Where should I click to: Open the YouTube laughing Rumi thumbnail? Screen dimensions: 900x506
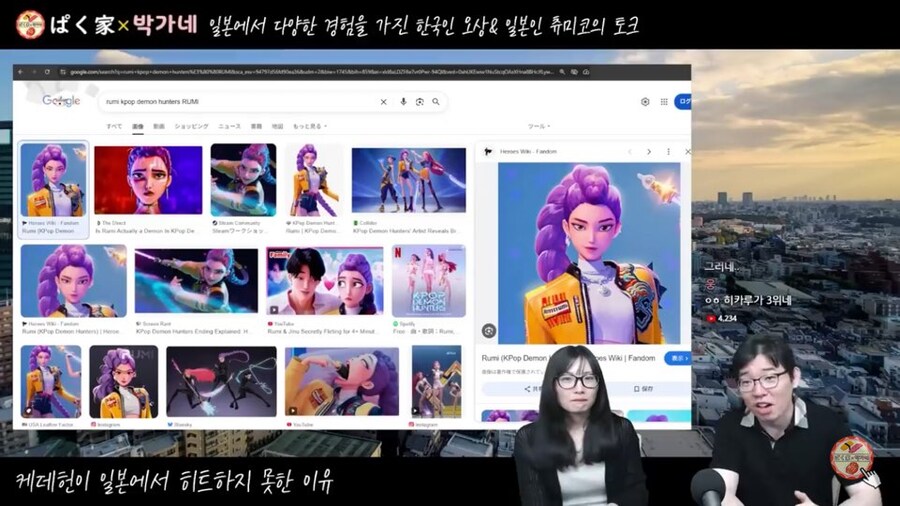pyautogui.click(x=342, y=382)
